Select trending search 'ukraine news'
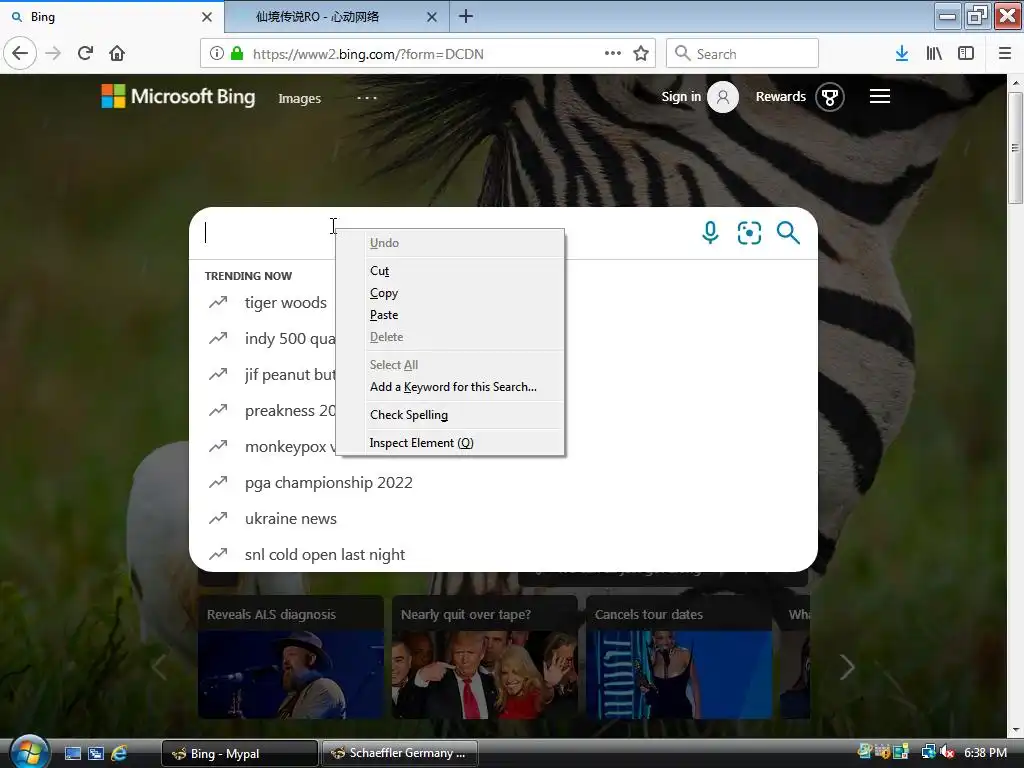1024x768 pixels. (x=291, y=519)
